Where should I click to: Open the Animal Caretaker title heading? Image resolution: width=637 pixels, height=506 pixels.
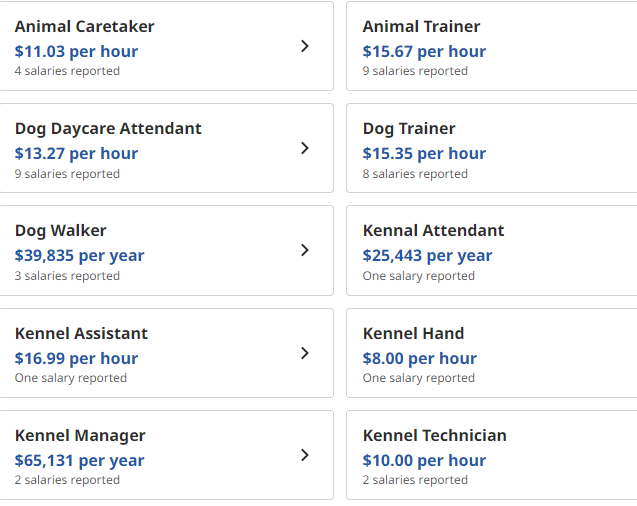click(84, 27)
